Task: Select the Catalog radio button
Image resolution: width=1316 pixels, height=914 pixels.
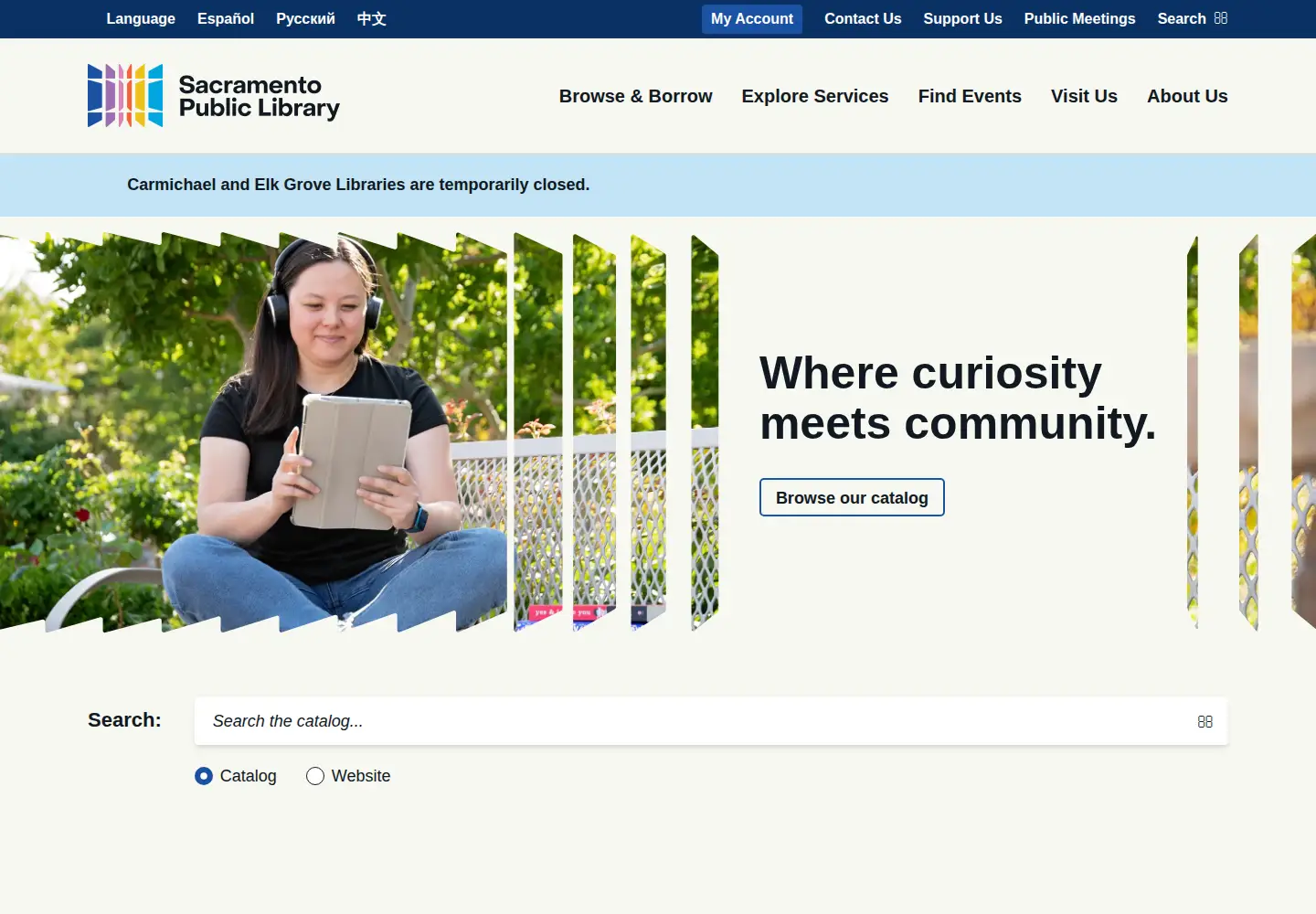Action: tap(204, 776)
